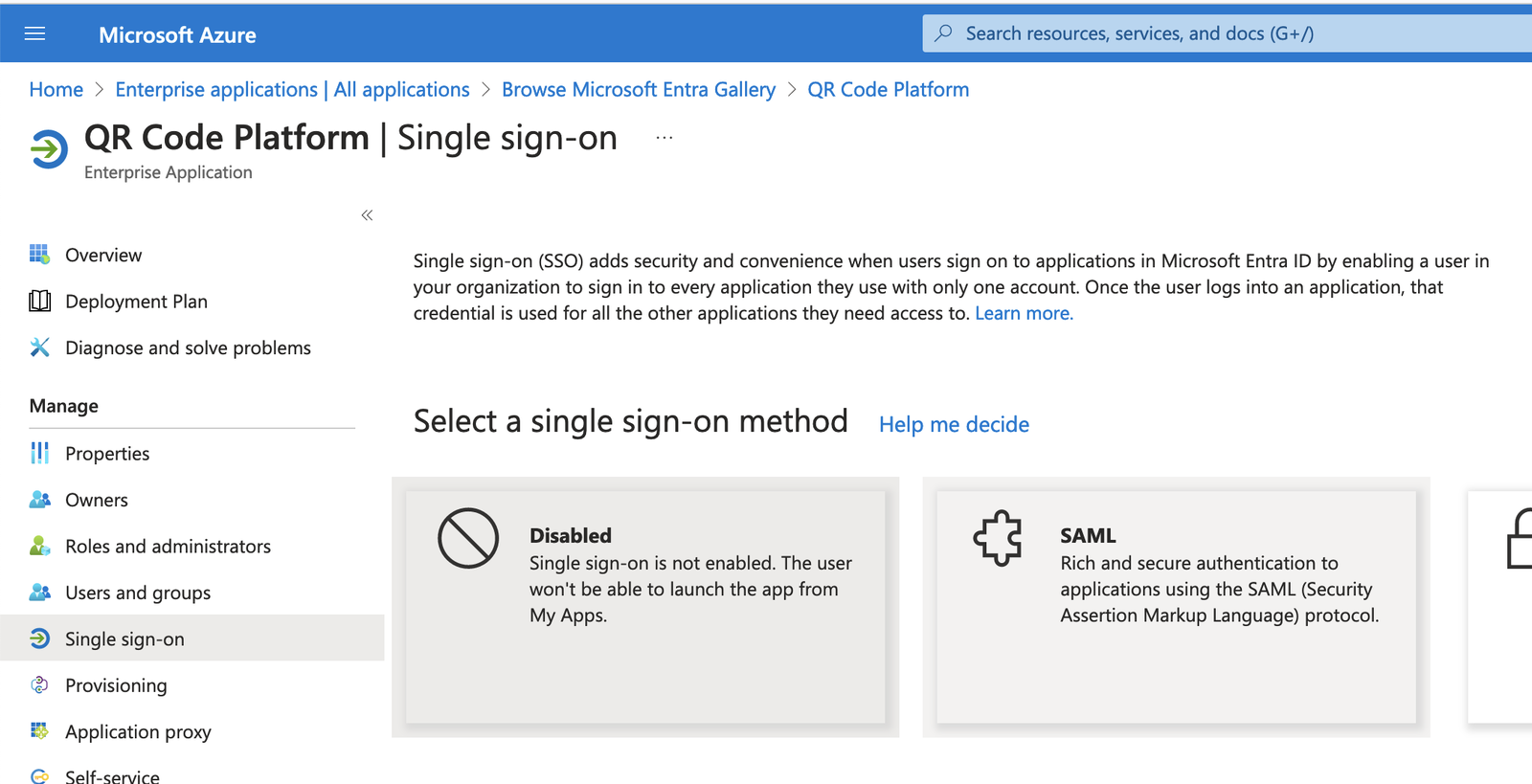The height and width of the screenshot is (784, 1532).
Task: Click the SAML puzzle piece icon
Action: click(998, 537)
